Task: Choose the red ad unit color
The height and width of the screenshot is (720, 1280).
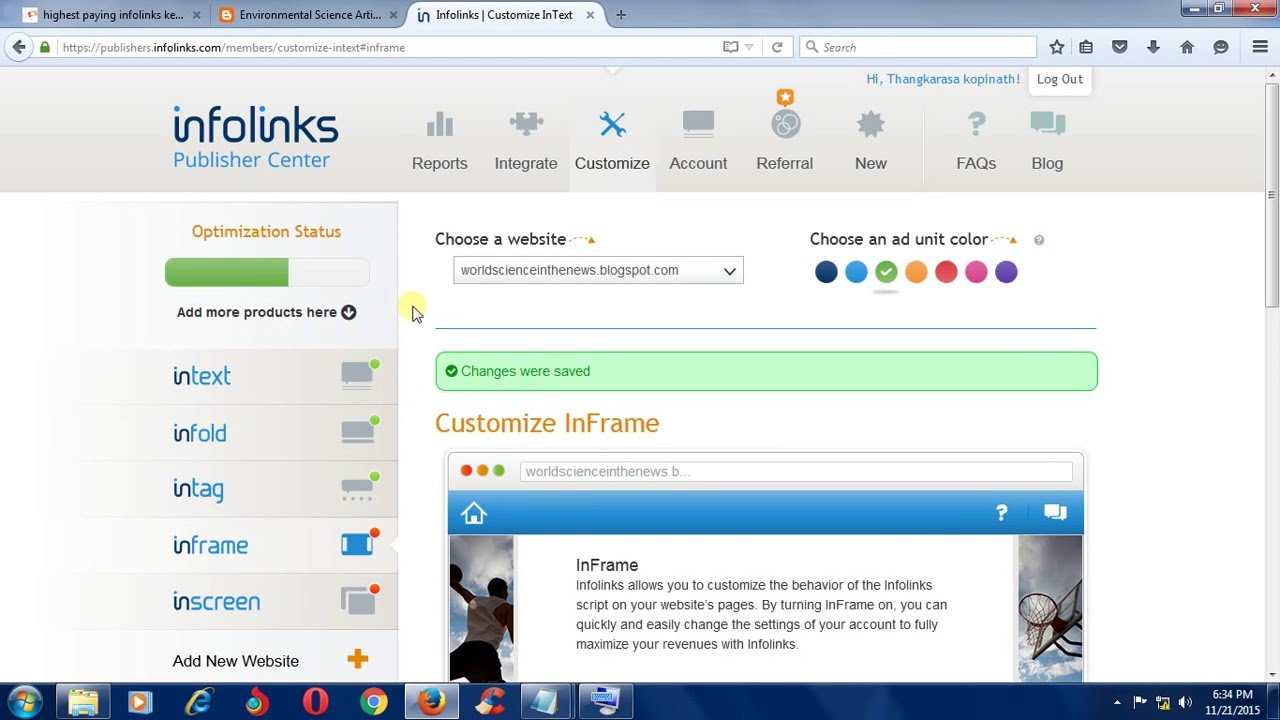Action: [946, 271]
